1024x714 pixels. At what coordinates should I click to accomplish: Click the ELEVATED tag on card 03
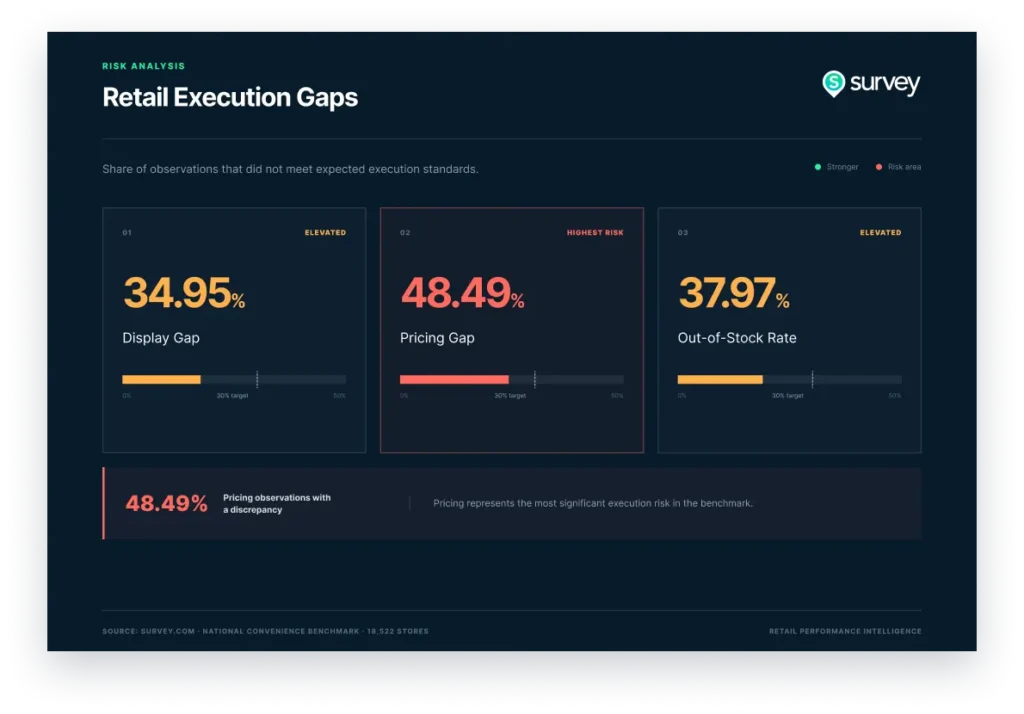880,233
